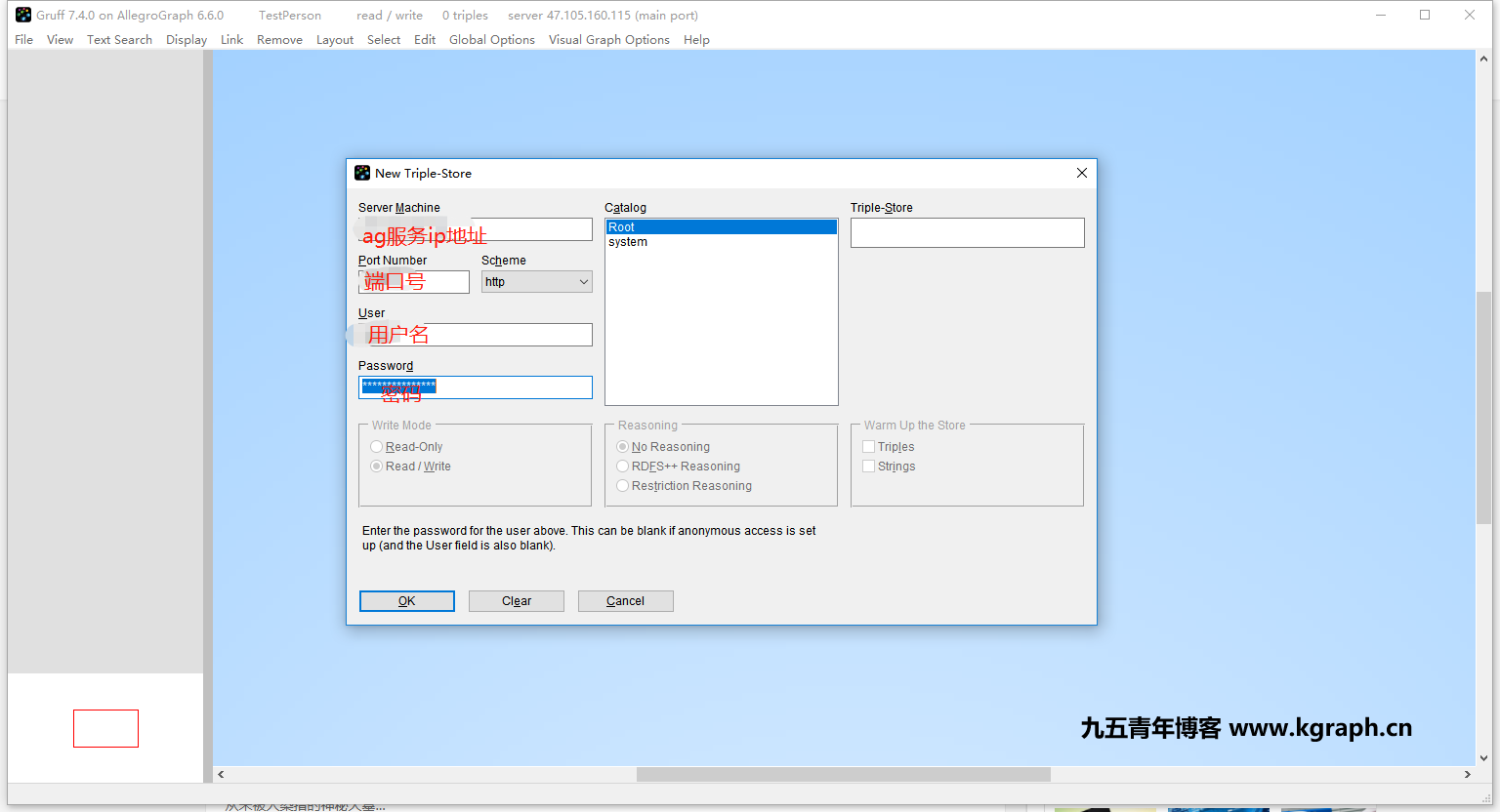Open the Help menu
This screenshot has width=1500, height=812.
point(696,40)
